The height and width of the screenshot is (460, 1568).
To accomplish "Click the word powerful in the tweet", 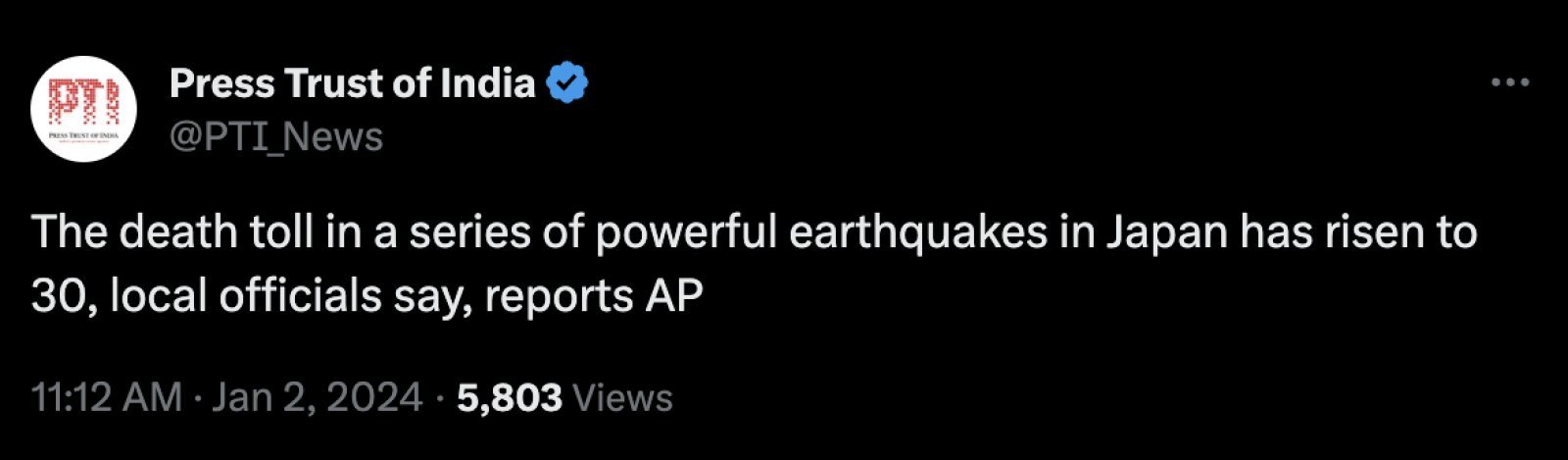I will 686,233.
